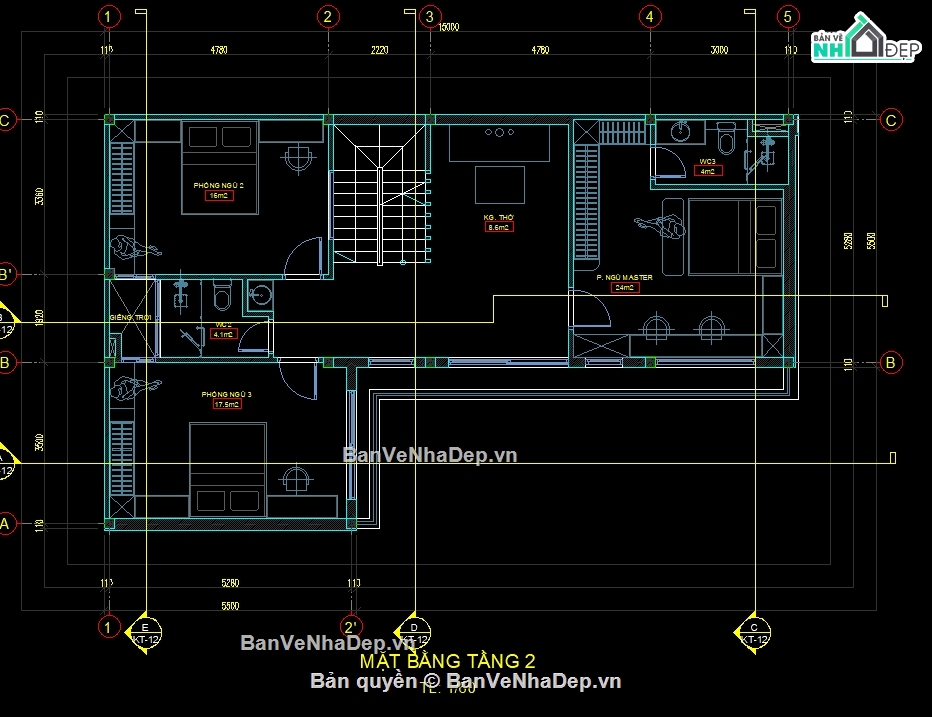This screenshot has height=717, width=932.
Task: Click the '2220' dimension text
Action: point(380,50)
